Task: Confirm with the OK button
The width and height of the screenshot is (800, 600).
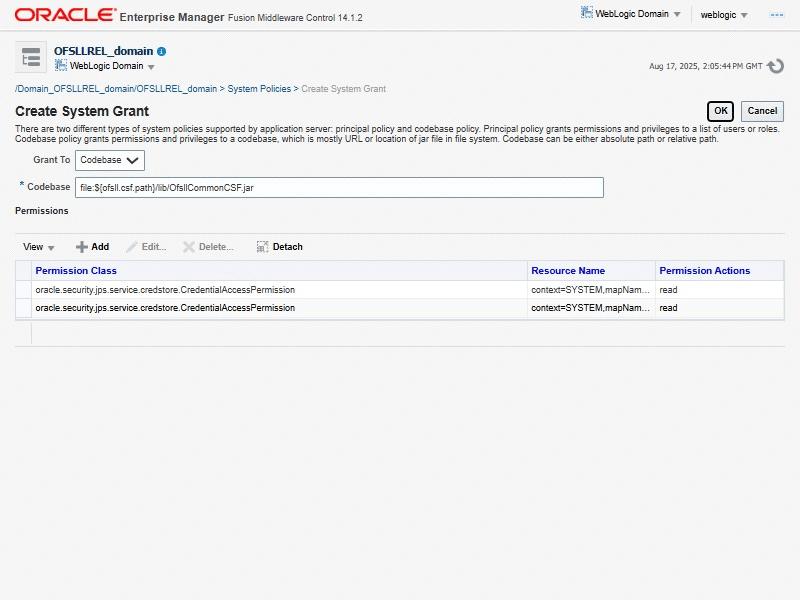Action: tap(720, 111)
